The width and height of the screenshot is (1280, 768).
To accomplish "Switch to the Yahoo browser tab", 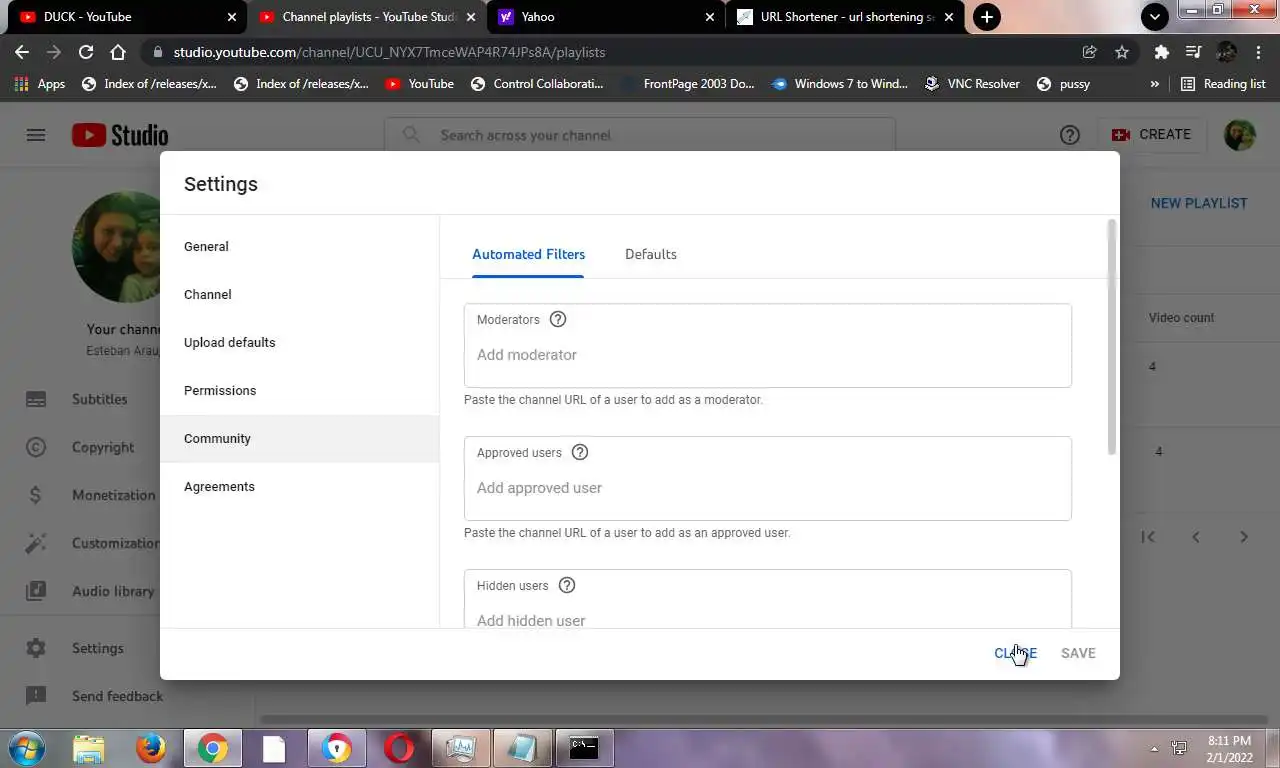I will point(606,17).
